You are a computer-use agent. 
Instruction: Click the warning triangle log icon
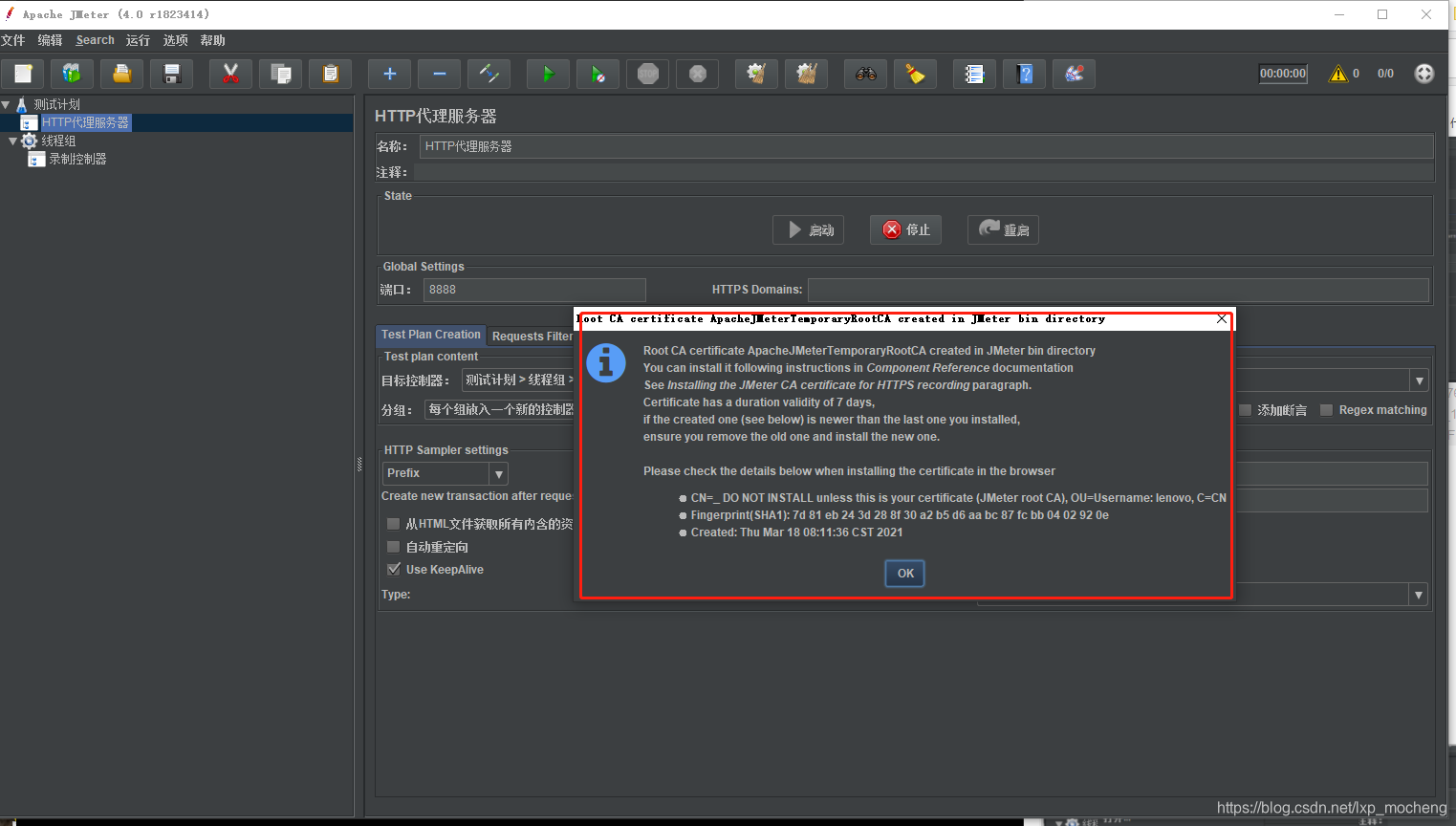point(1338,74)
